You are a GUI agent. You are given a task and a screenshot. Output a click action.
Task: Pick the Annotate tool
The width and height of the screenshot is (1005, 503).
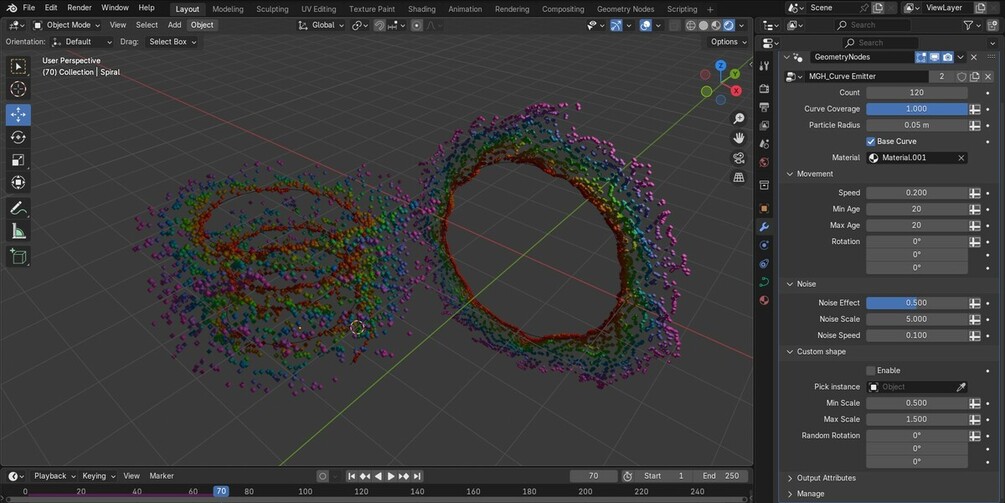click(18, 208)
